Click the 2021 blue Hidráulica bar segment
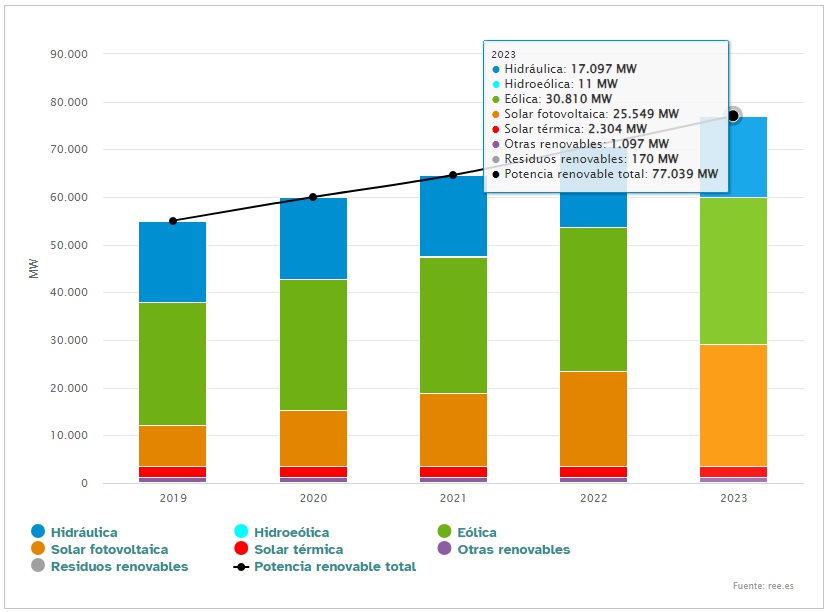 (x=453, y=216)
